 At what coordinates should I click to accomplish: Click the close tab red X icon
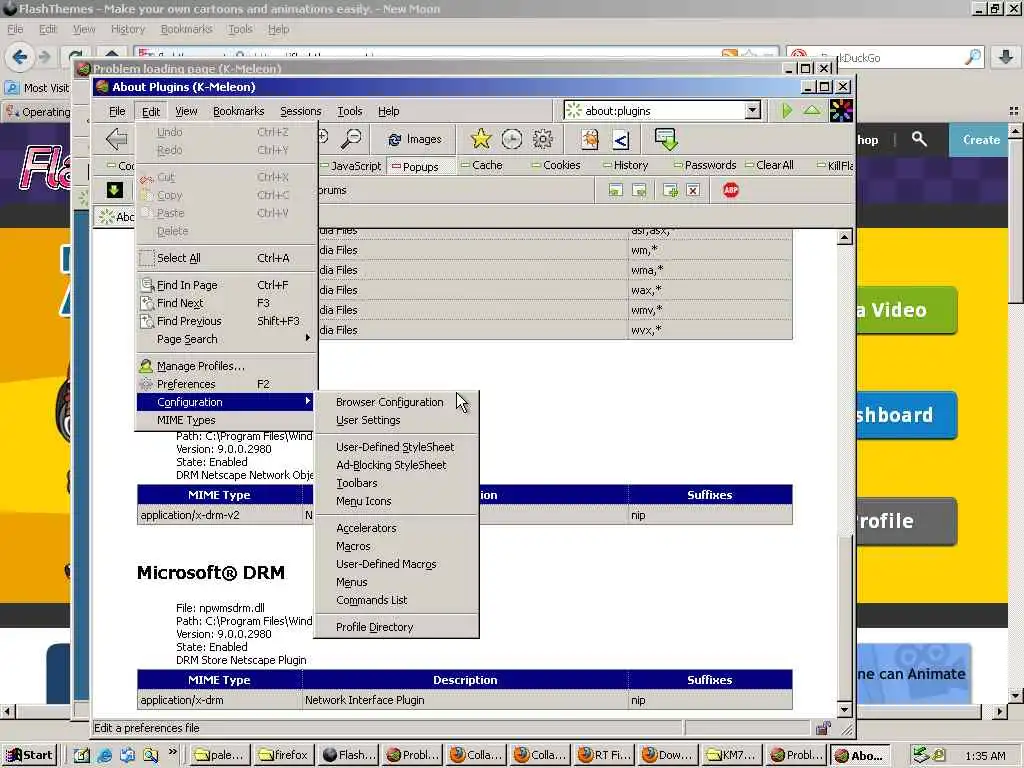(693, 190)
